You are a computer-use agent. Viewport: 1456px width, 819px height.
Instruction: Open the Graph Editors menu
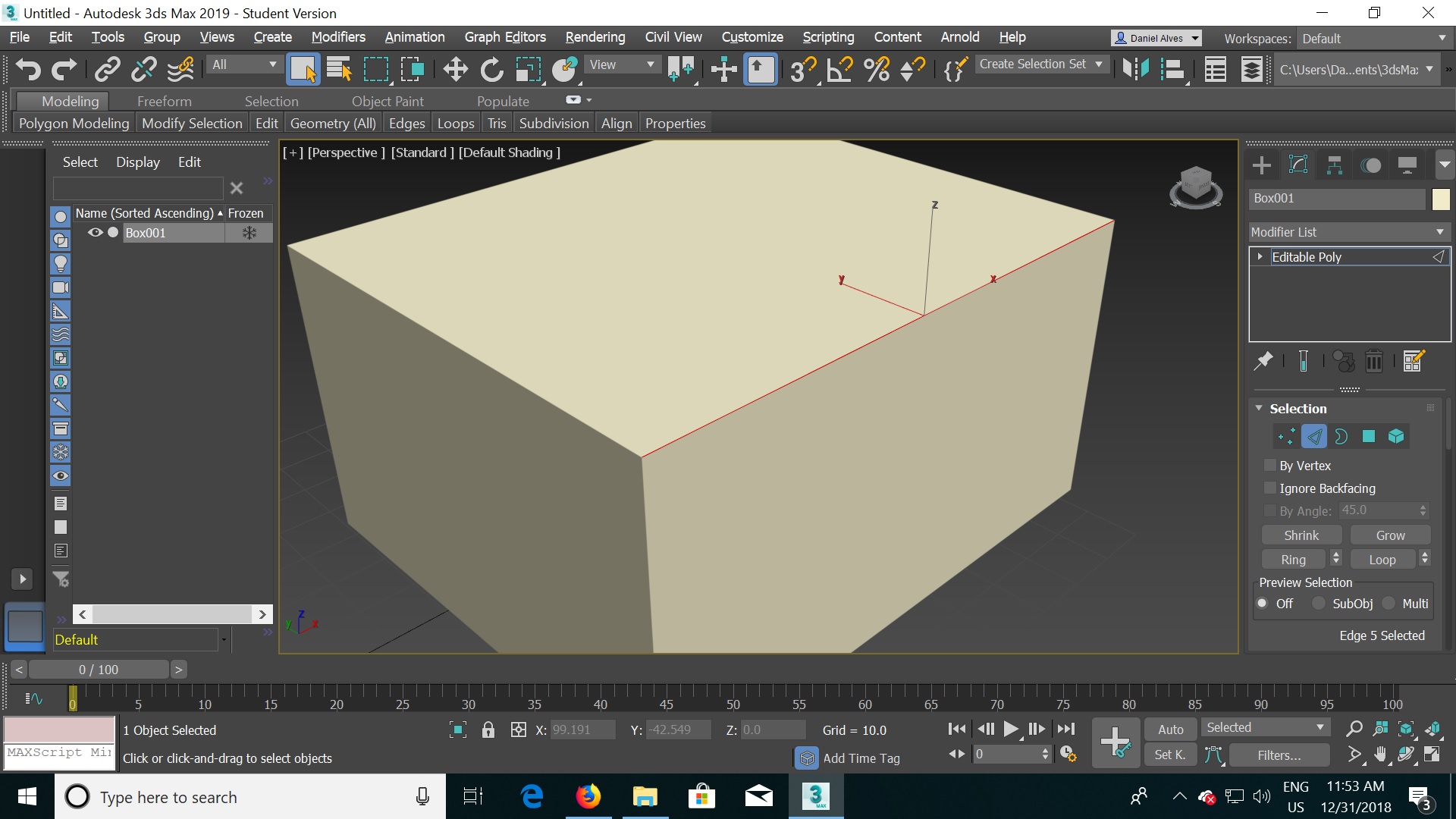505,37
